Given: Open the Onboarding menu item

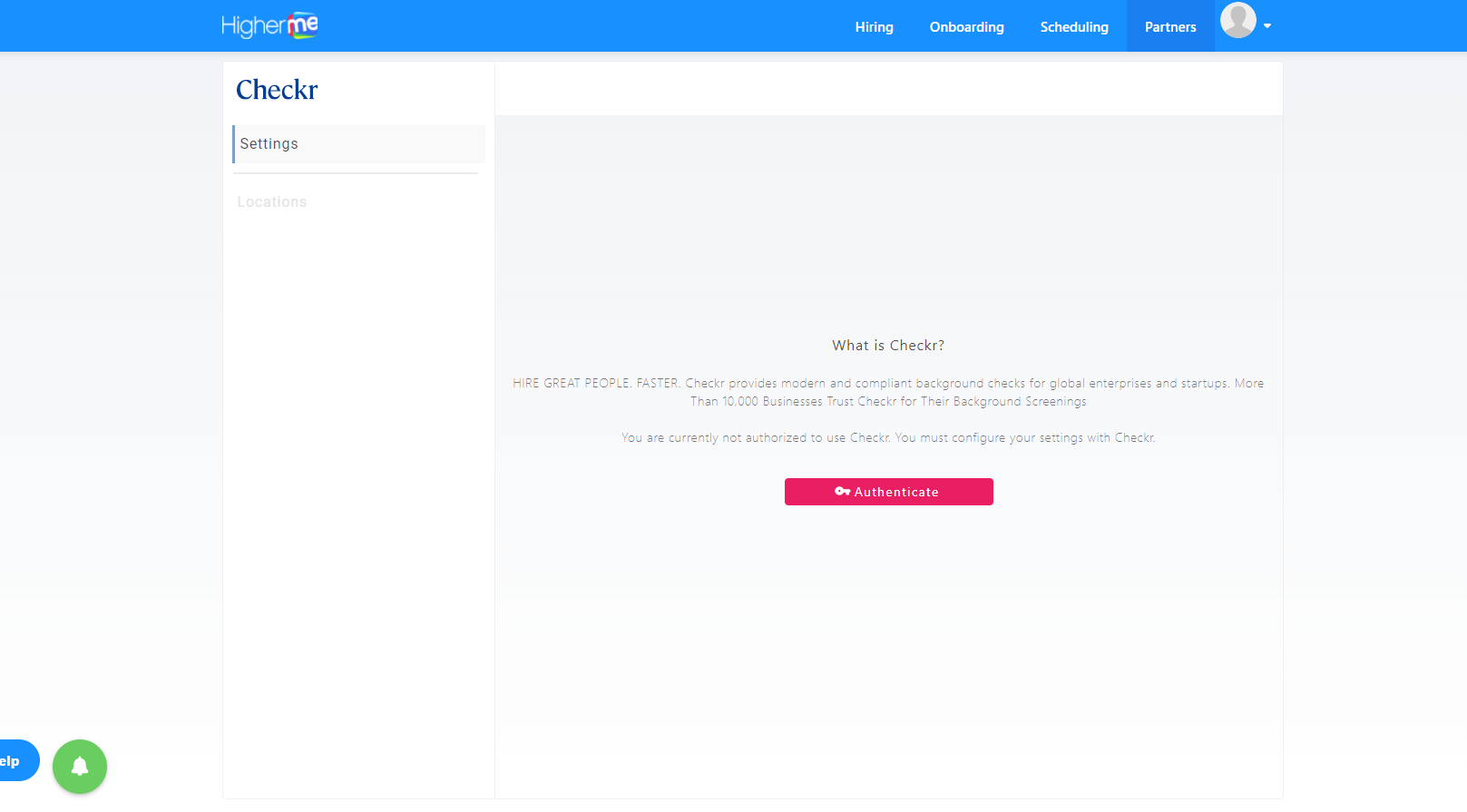Looking at the screenshot, I should (x=966, y=27).
